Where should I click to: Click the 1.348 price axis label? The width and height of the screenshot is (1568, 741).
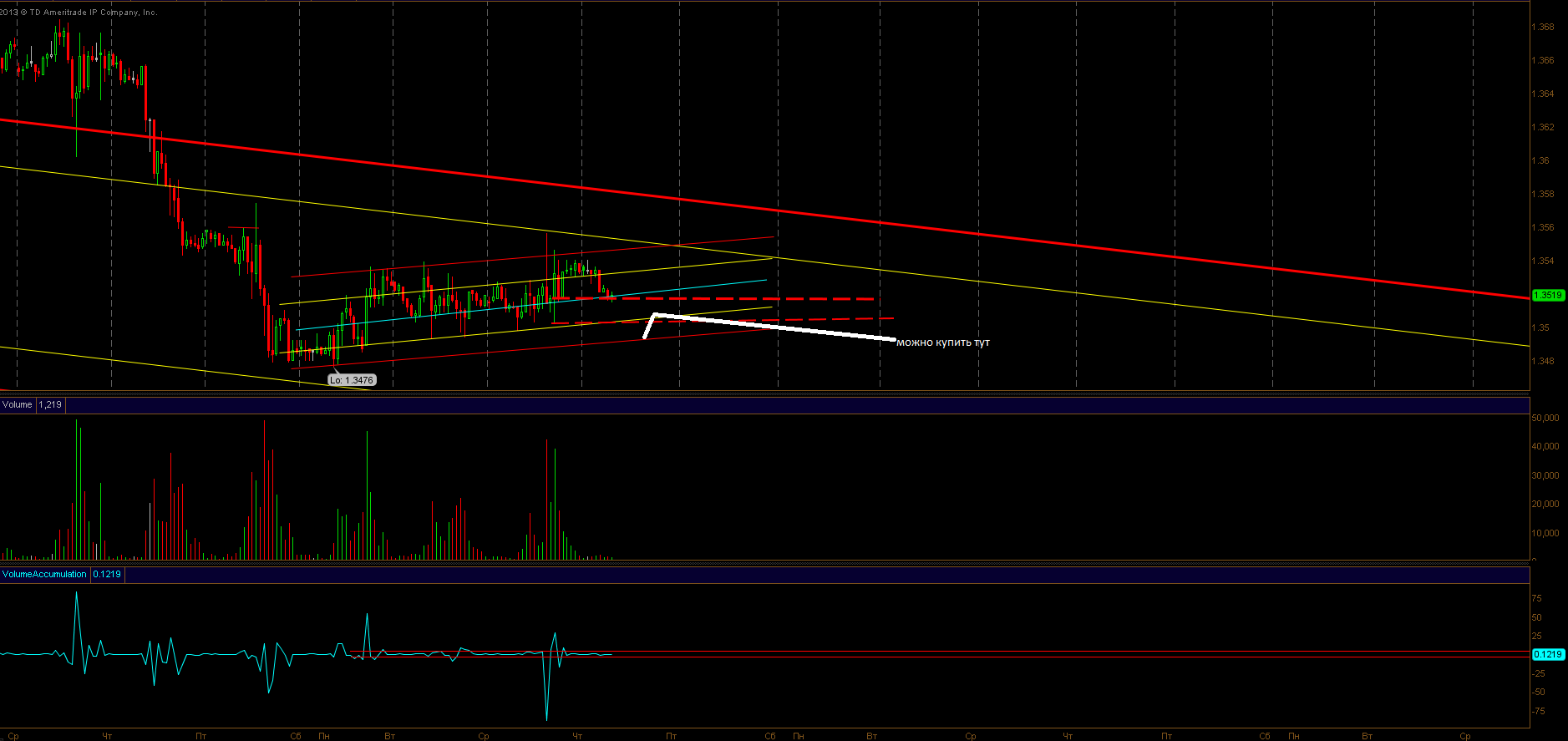(1543, 361)
